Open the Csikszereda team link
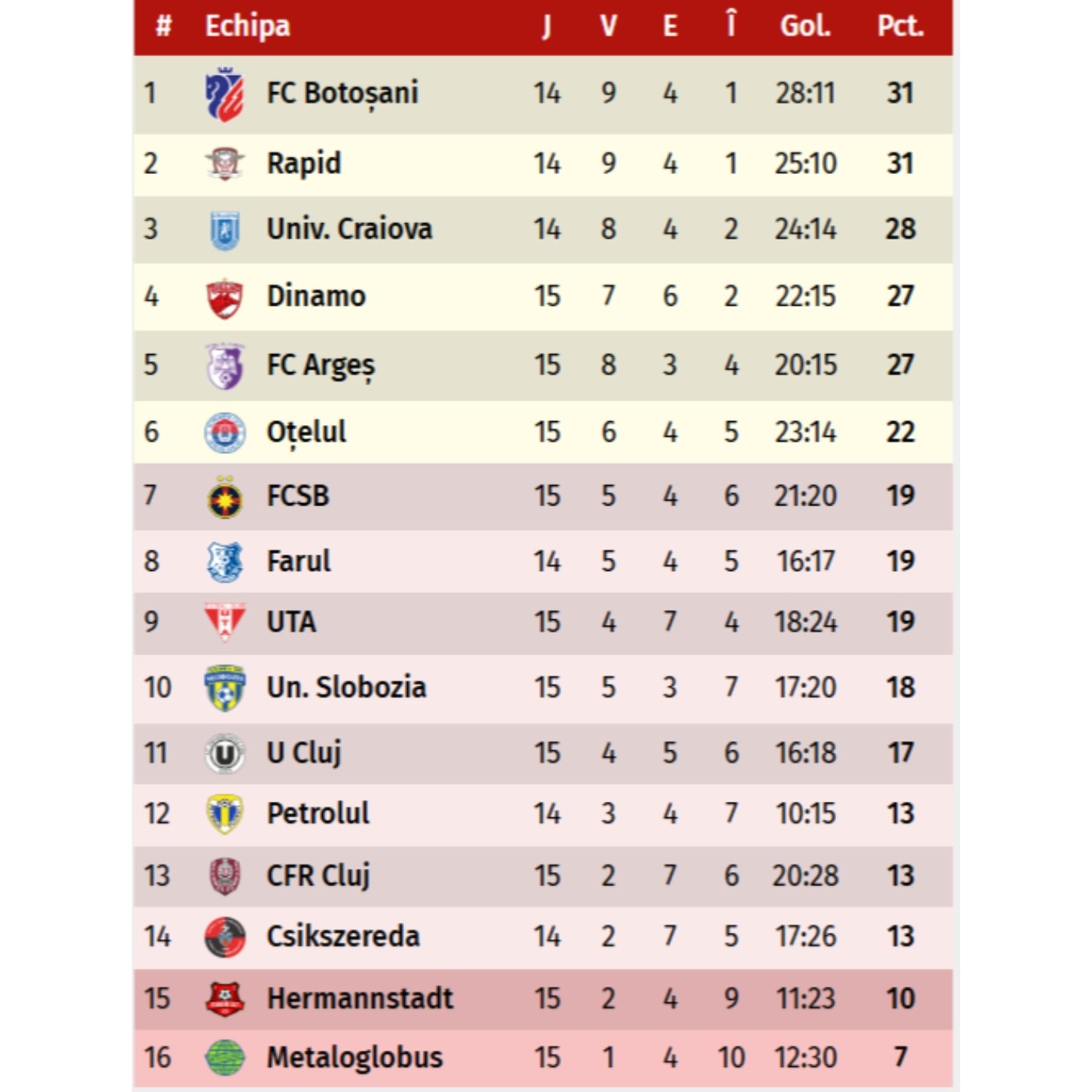Viewport: 1092px width, 1092px height. pos(343,936)
